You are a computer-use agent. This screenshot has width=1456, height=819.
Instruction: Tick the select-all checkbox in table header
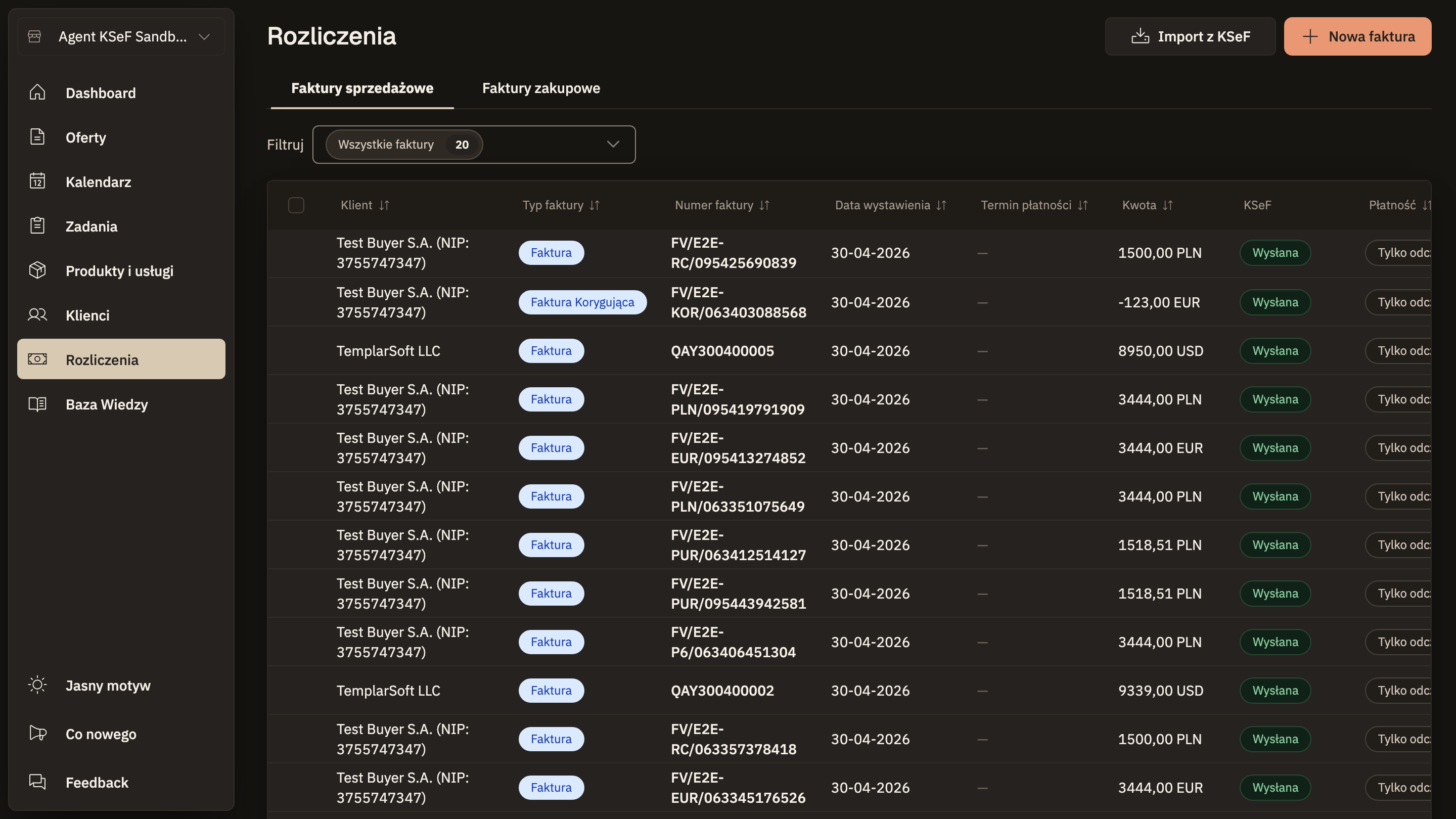pos(296,205)
